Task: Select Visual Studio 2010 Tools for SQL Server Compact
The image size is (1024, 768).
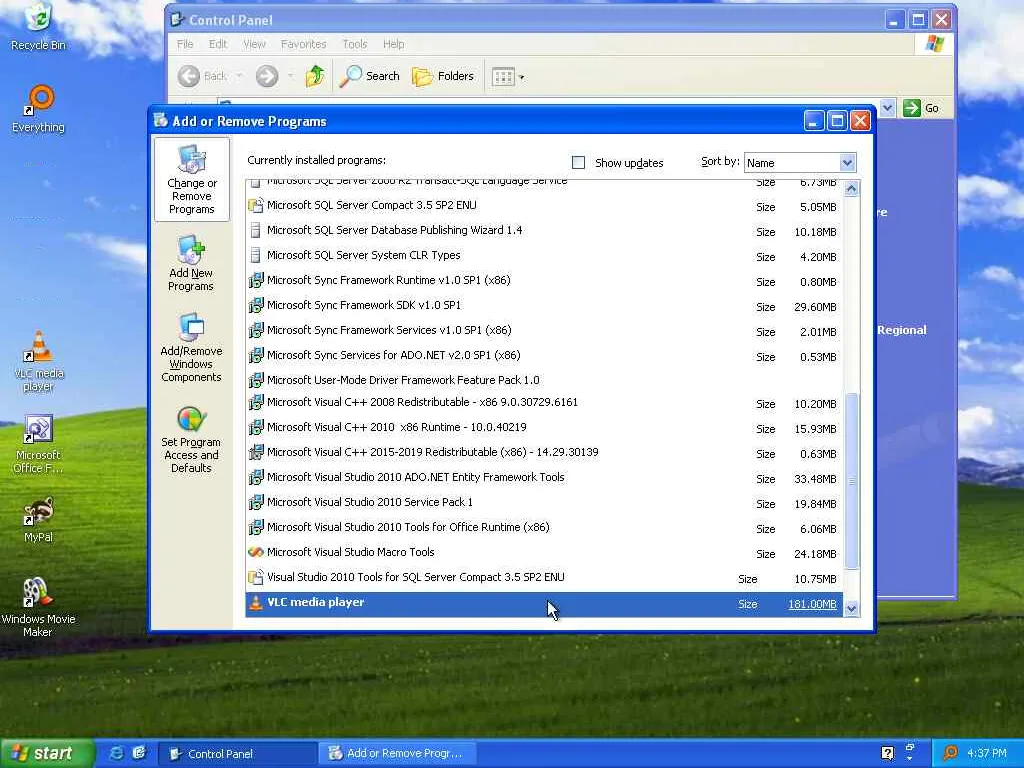Action: click(x=544, y=578)
